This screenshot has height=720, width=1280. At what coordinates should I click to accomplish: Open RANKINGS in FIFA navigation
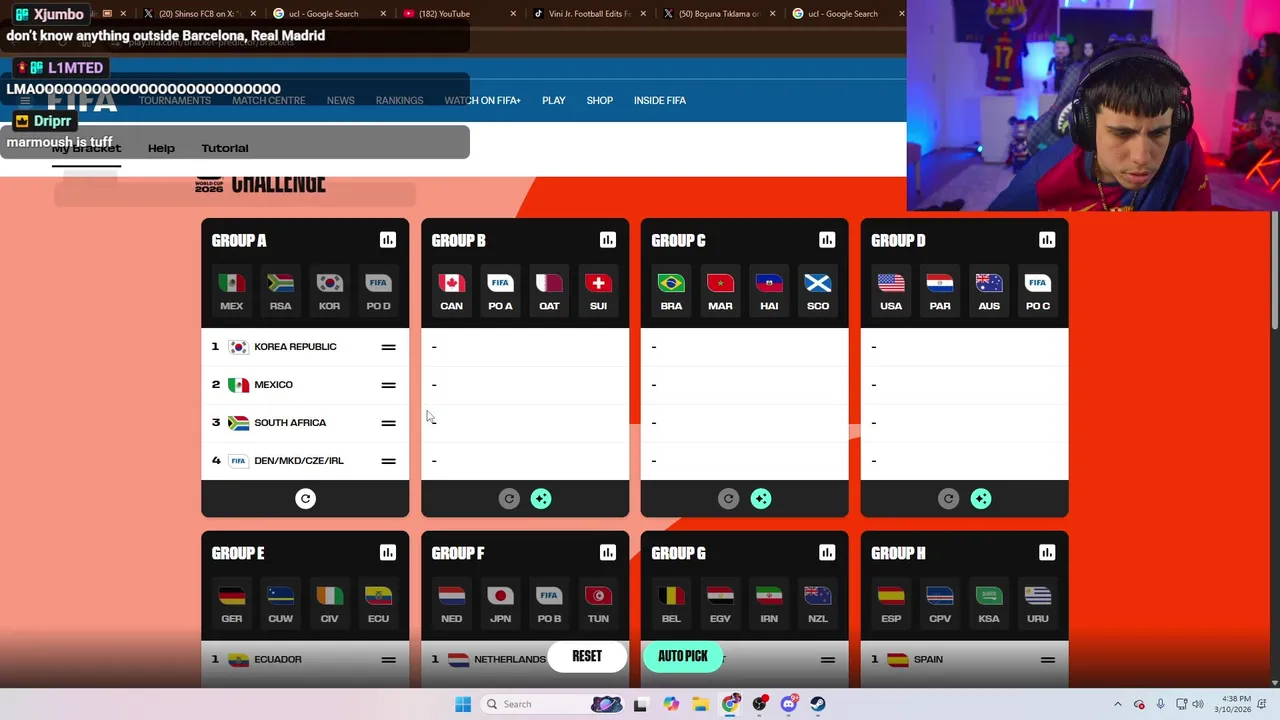tap(399, 100)
